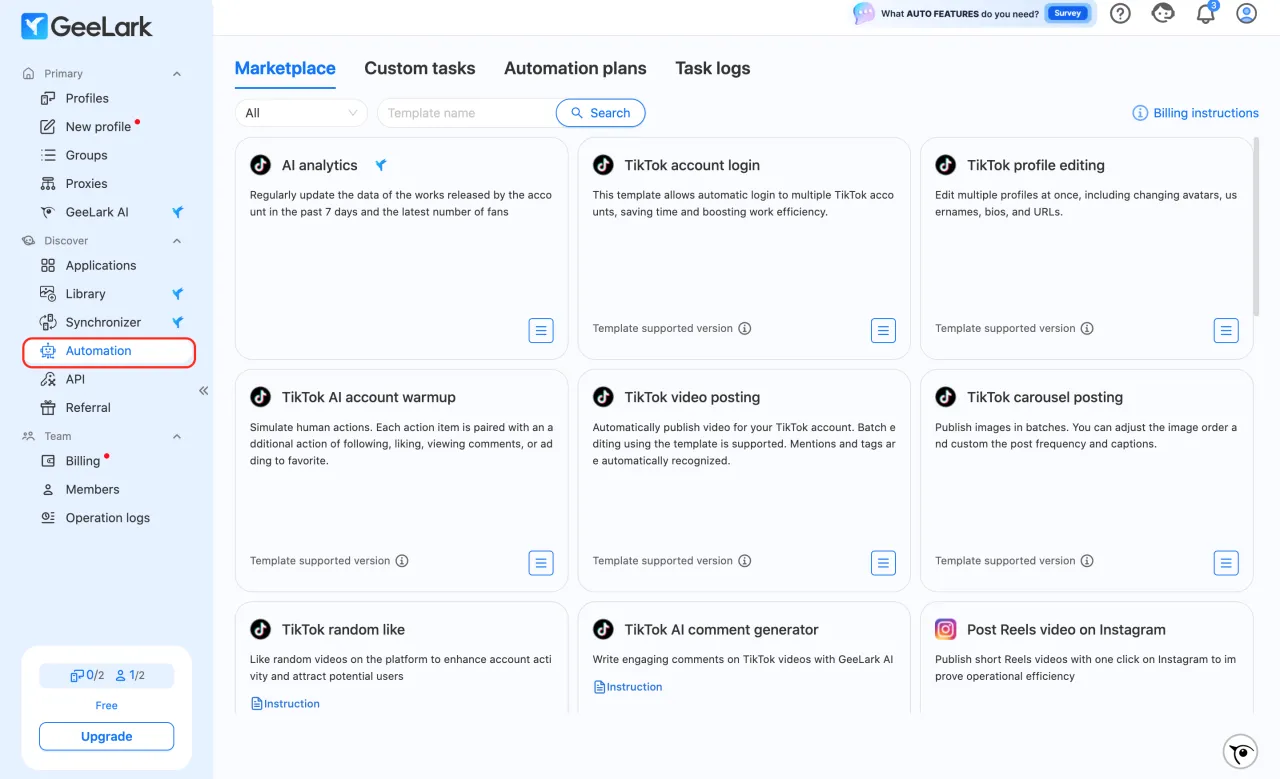
Task: Click the customer support headset icon
Action: coord(1163,13)
